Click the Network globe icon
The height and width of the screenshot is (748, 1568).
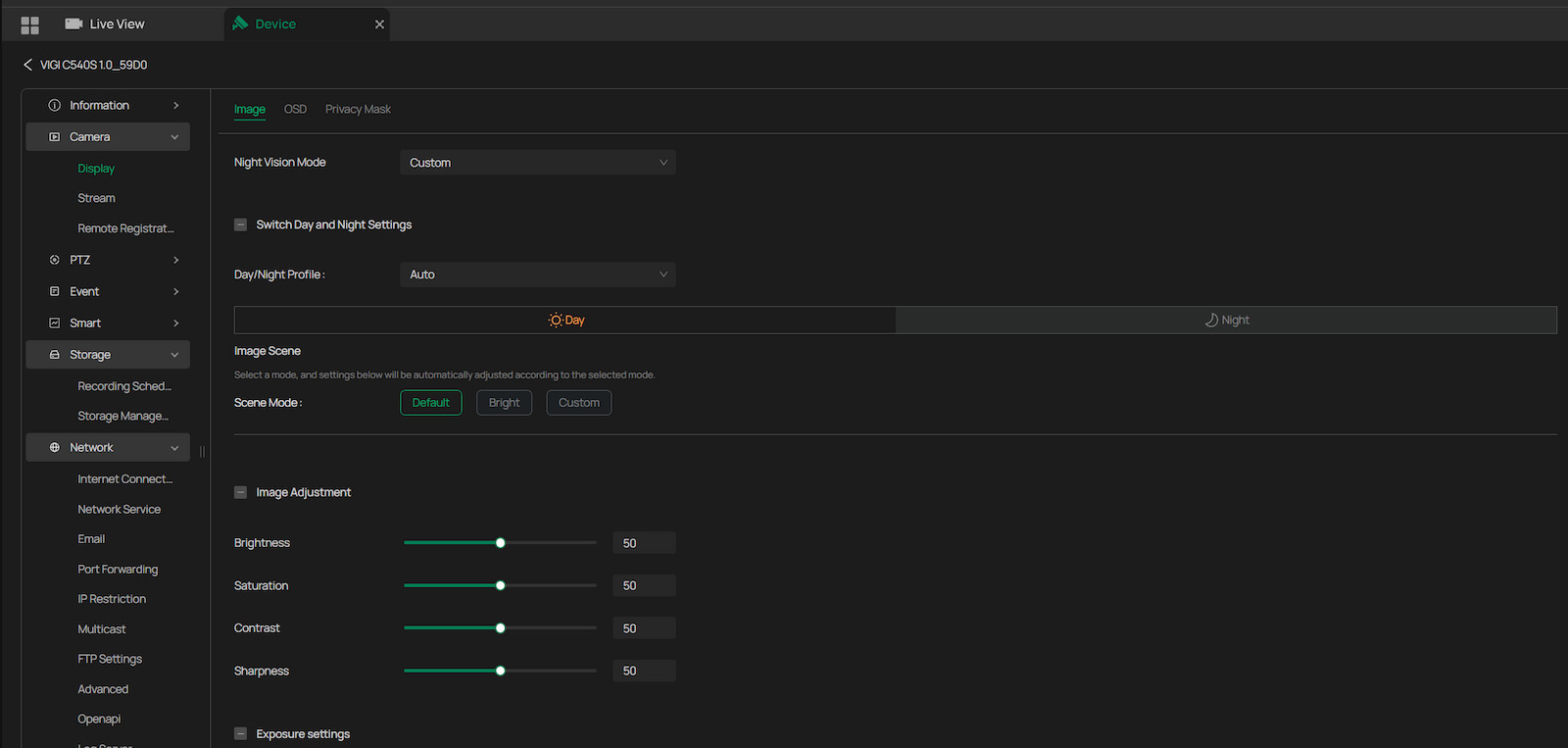point(55,447)
